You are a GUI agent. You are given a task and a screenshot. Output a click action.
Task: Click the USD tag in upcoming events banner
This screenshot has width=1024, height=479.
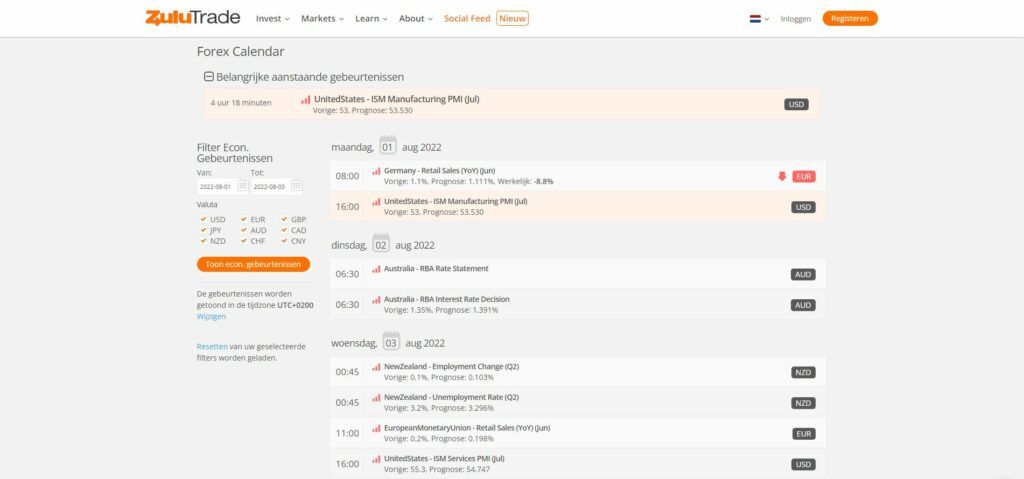(x=796, y=105)
